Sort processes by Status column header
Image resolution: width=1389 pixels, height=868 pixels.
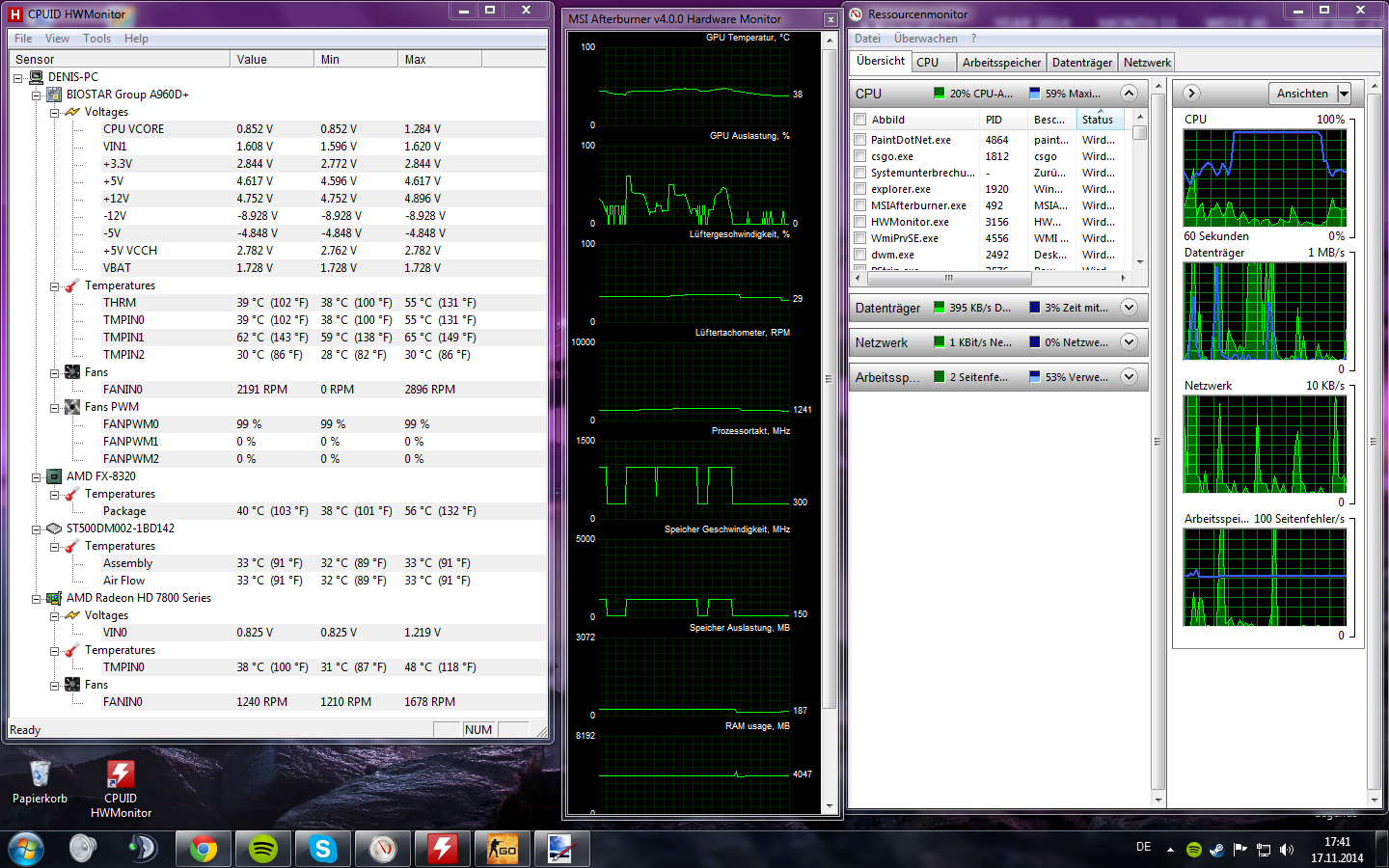pyautogui.click(x=1101, y=120)
